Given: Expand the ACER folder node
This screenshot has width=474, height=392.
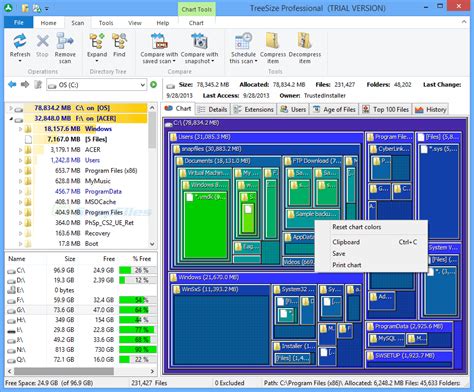Looking at the screenshot, I should click(20, 150).
